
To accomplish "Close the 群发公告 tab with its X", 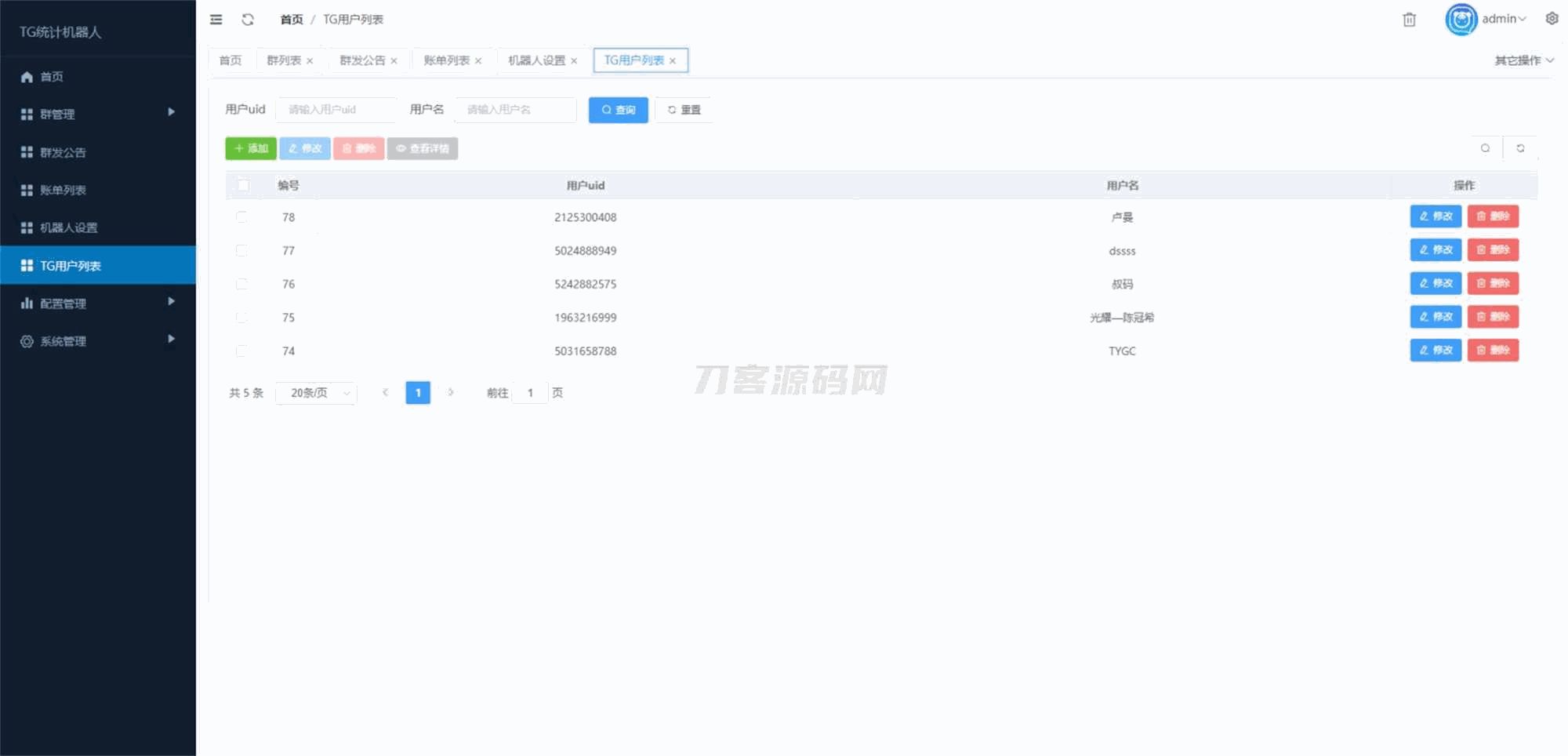I will [394, 61].
